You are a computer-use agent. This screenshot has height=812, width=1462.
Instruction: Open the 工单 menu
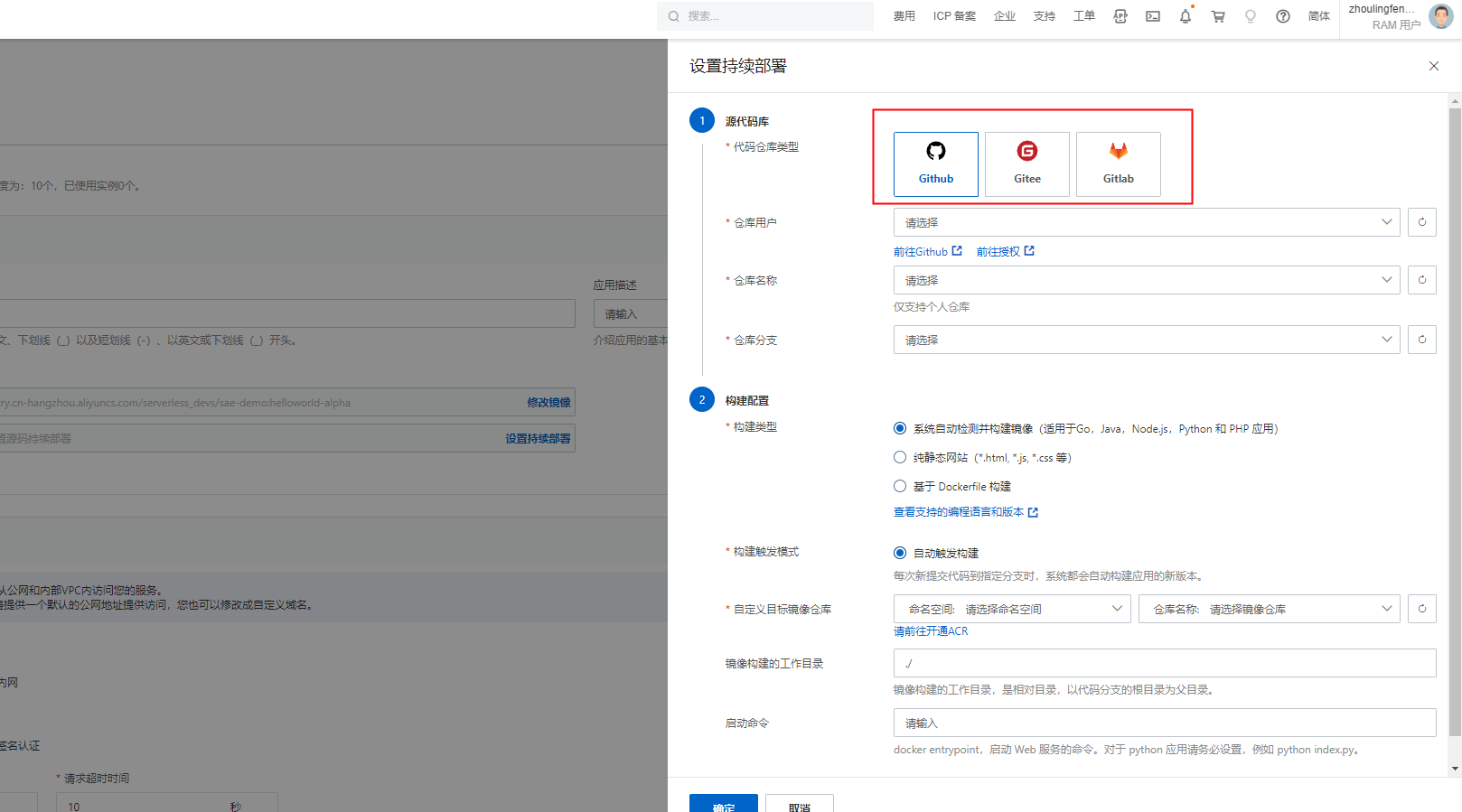1084,16
